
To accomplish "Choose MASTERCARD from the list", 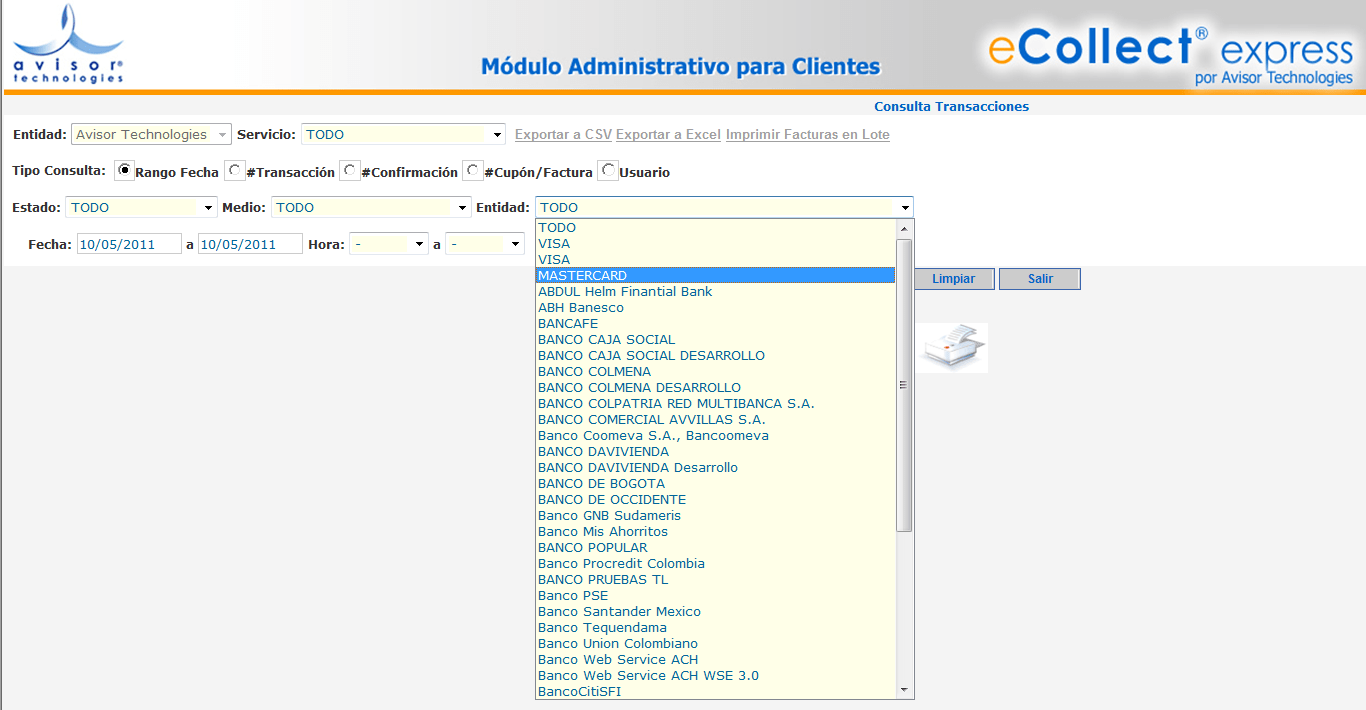I will [716, 275].
